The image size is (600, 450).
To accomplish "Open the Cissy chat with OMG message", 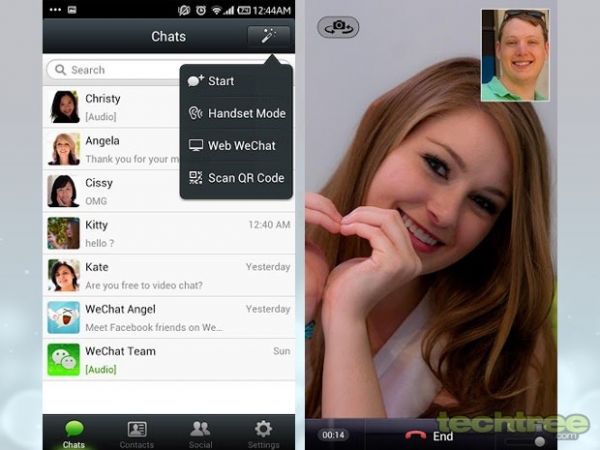I will (x=111, y=191).
